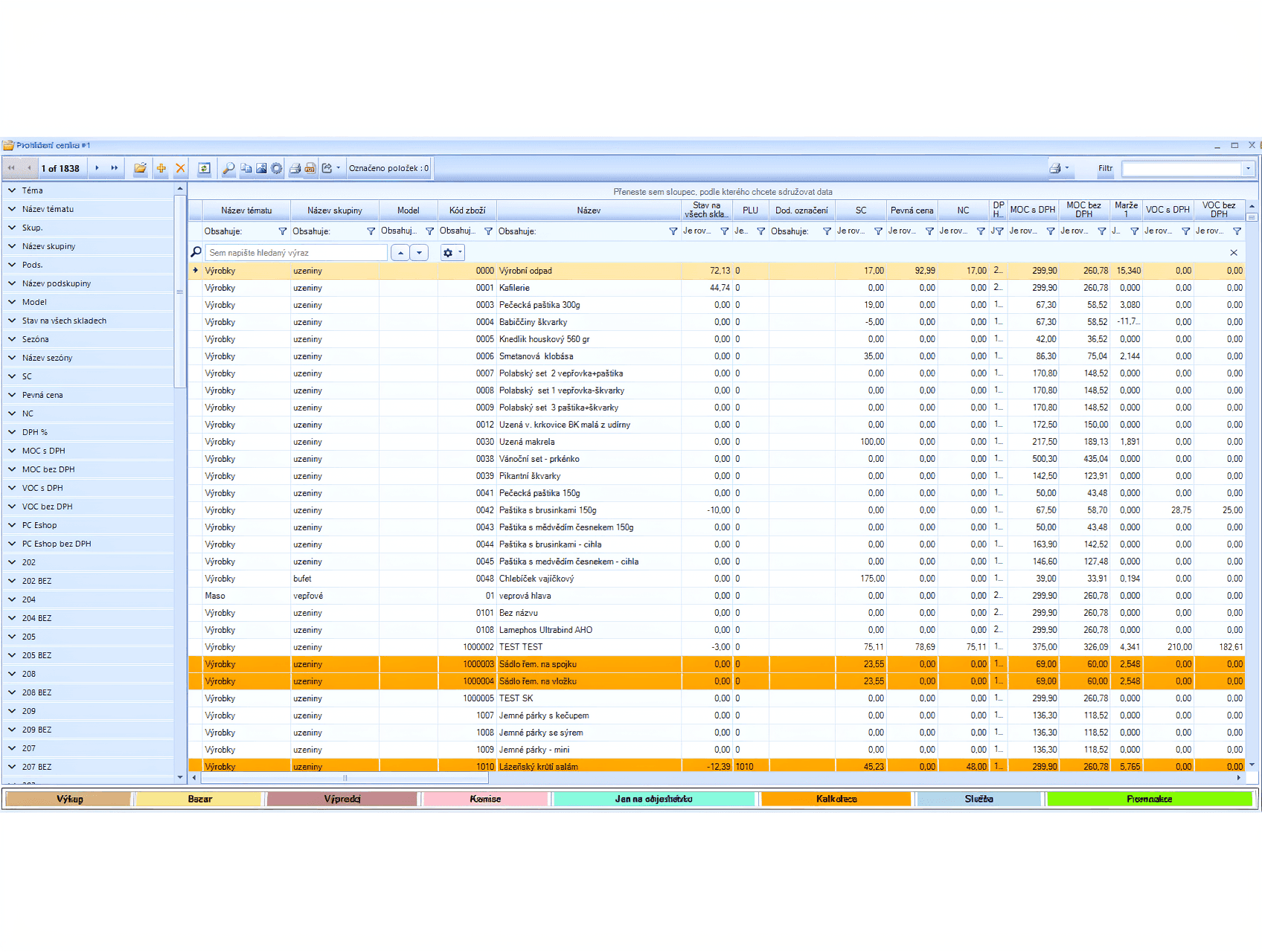Click filter funnel for MOC s DPH

pos(1051,231)
